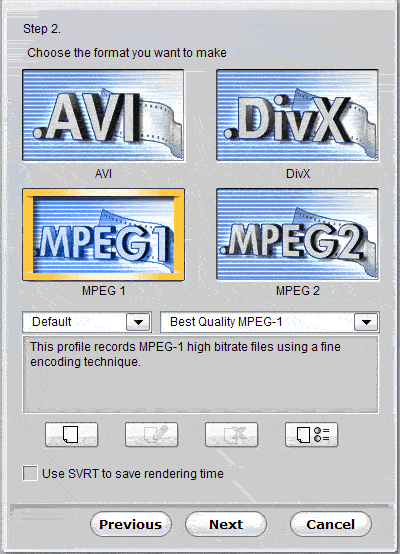Click the edit profile pencil icon
400x554 pixels.
coord(152,434)
